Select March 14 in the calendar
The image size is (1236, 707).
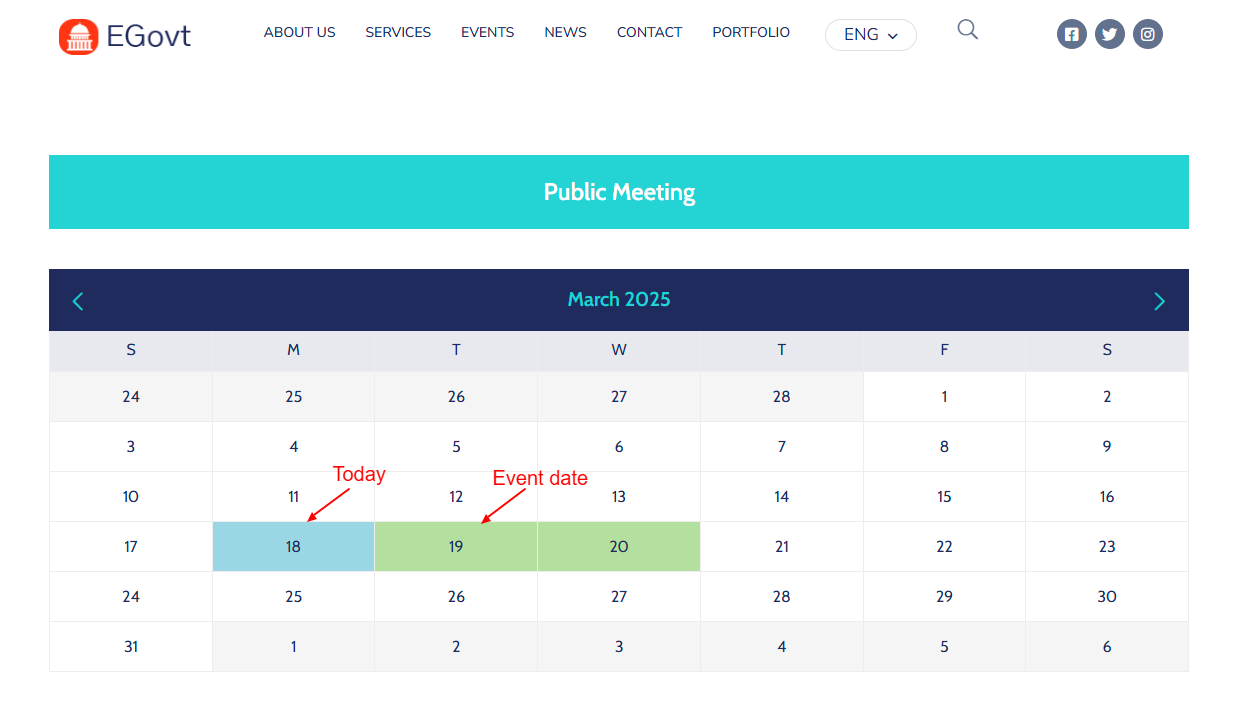click(x=782, y=496)
